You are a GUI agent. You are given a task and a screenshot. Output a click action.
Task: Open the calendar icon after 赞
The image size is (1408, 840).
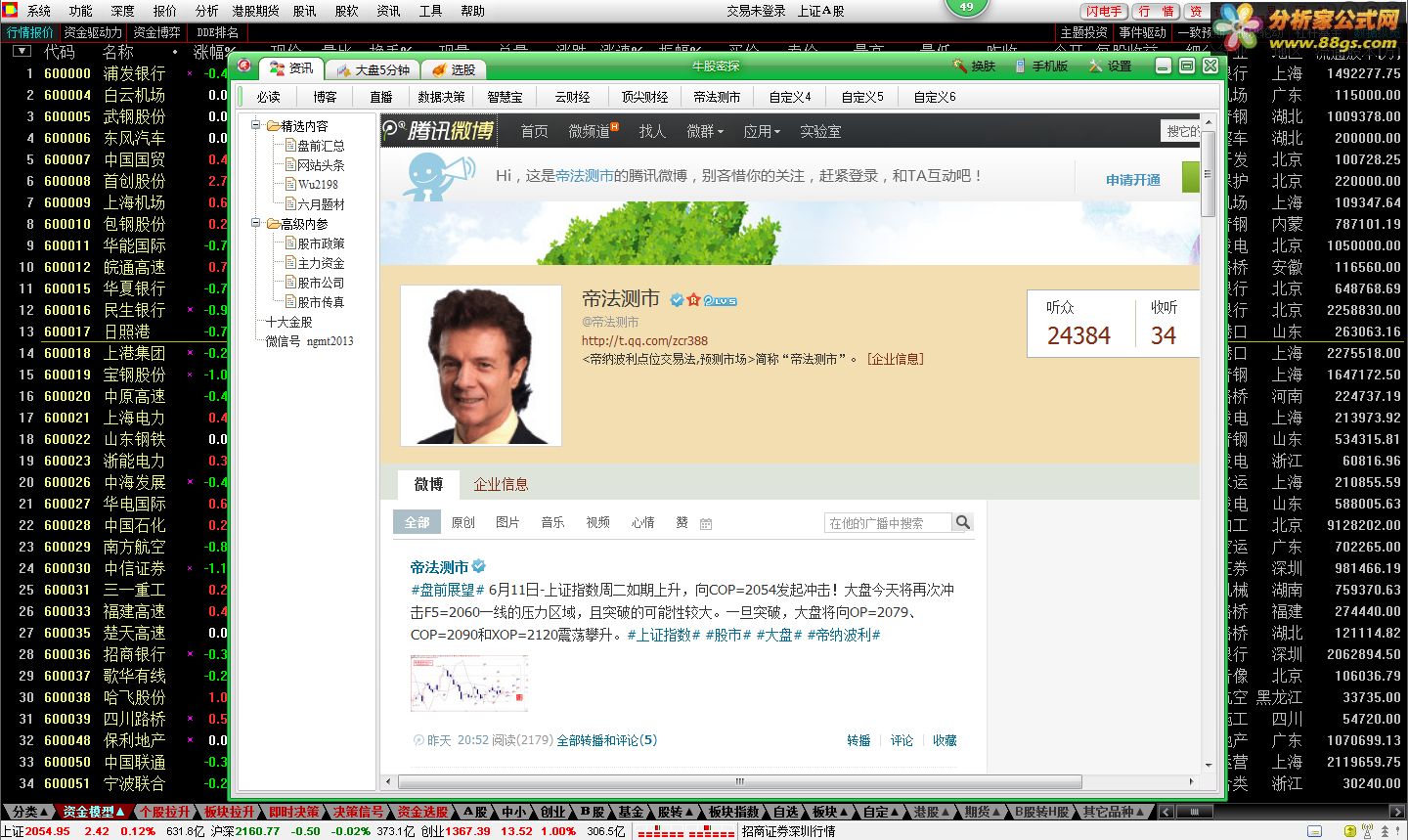[706, 524]
